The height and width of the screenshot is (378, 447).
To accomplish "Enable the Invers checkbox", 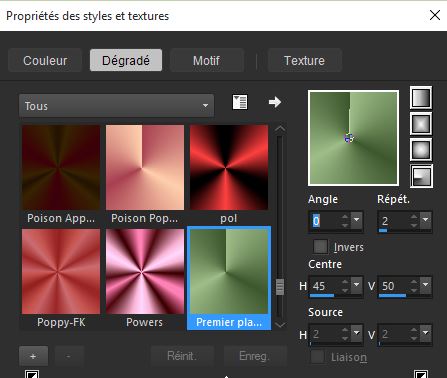I will 320,247.
